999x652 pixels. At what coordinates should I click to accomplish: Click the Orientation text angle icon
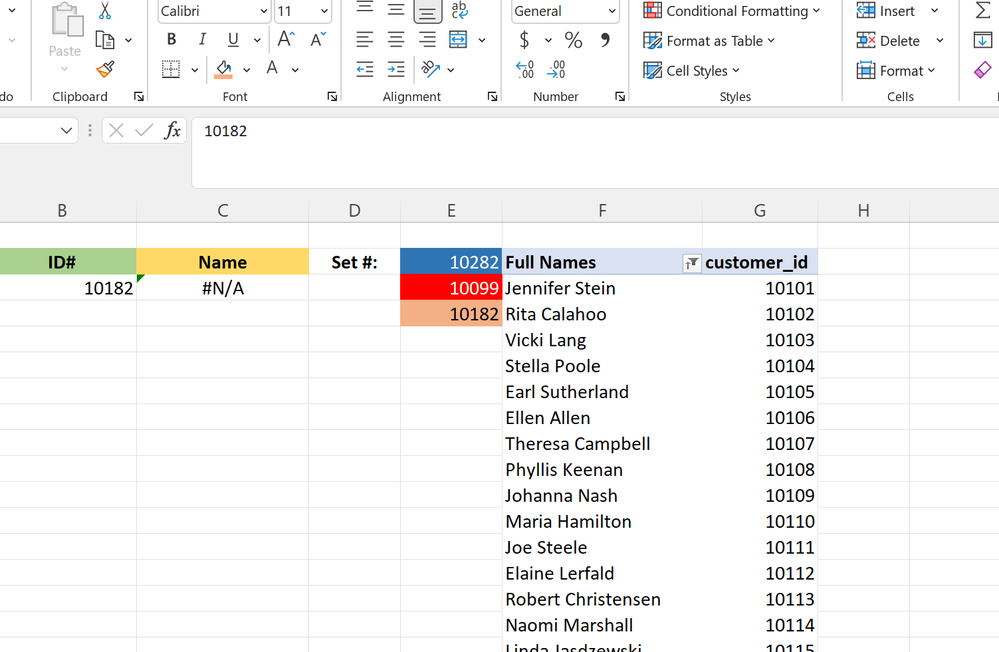click(x=431, y=69)
